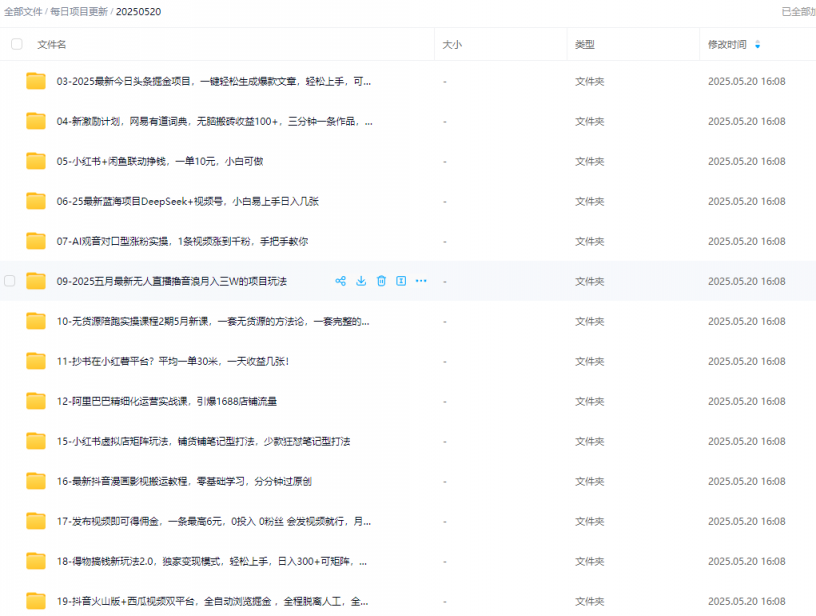The height and width of the screenshot is (616, 816).
Task: Open folder 06-25最新蓝海项目DeepSeek+视频号
Action: pos(187,201)
